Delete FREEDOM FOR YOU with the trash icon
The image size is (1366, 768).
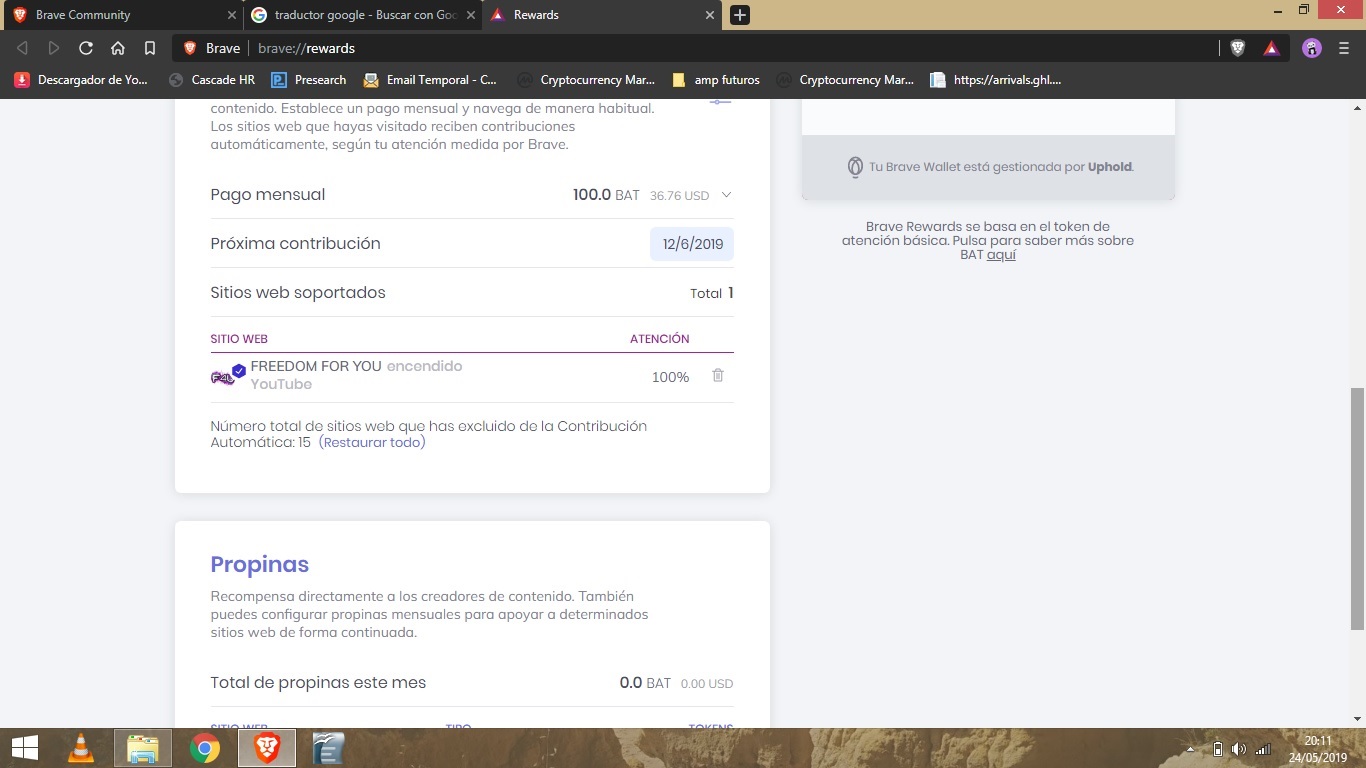718,376
